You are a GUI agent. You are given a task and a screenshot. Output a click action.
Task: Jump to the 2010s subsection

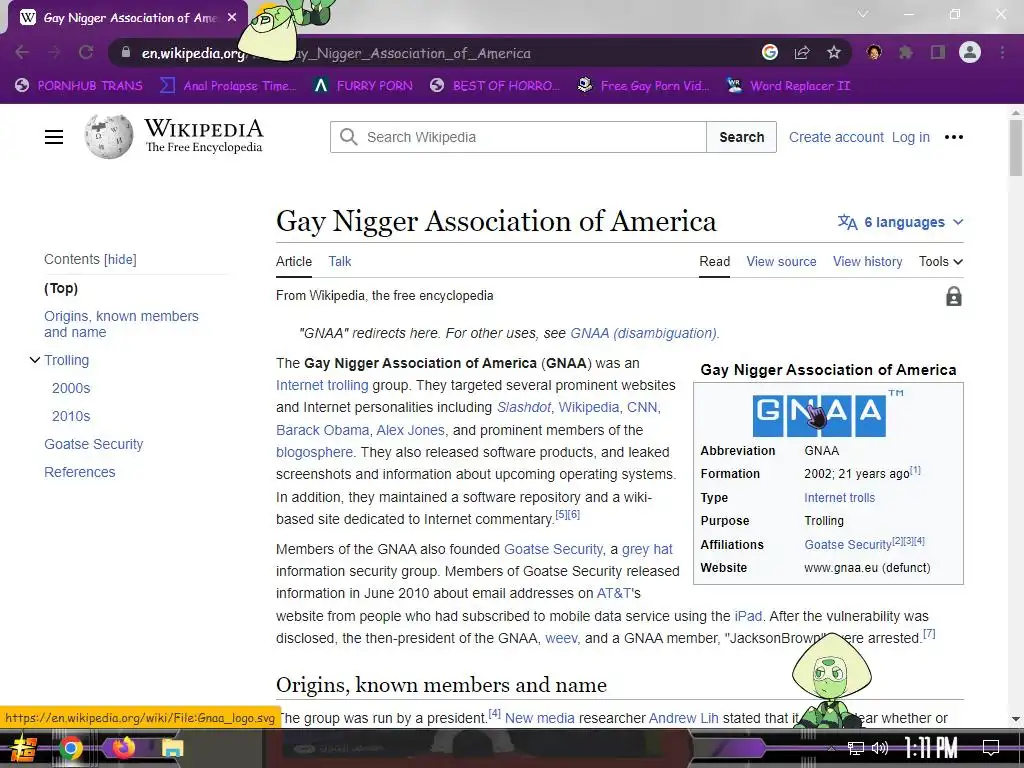point(71,416)
